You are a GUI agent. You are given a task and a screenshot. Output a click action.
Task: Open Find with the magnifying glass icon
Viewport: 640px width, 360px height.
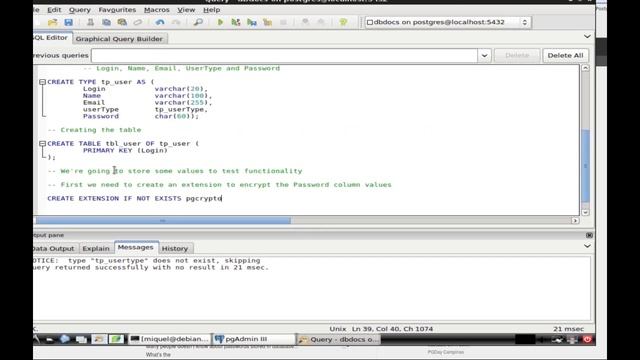click(x=198, y=22)
